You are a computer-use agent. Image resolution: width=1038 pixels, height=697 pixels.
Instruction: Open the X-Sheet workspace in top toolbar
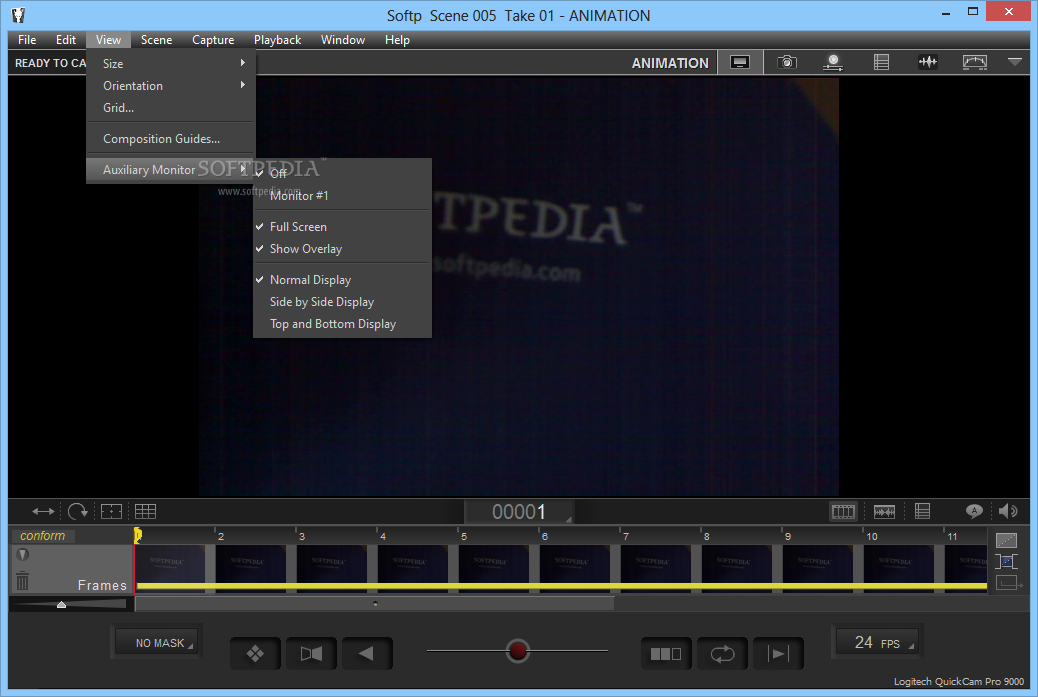click(881, 62)
